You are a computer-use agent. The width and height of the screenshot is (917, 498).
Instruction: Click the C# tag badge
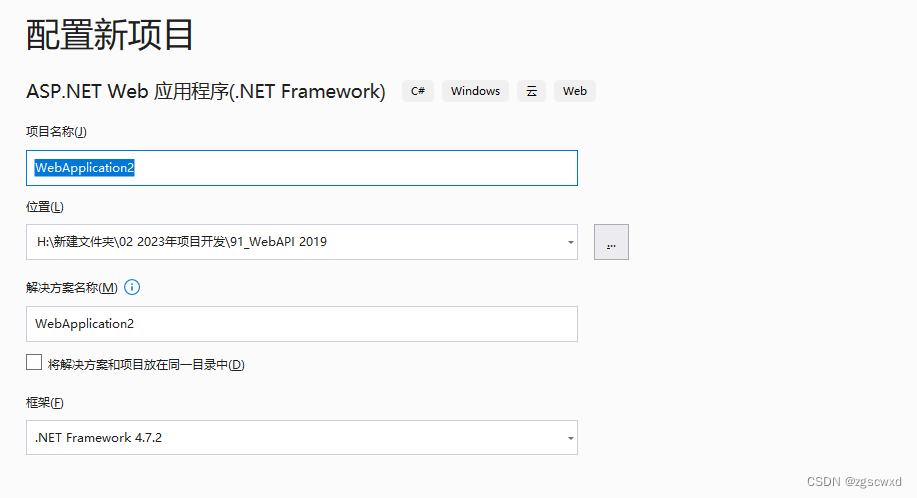tap(418, 91)
